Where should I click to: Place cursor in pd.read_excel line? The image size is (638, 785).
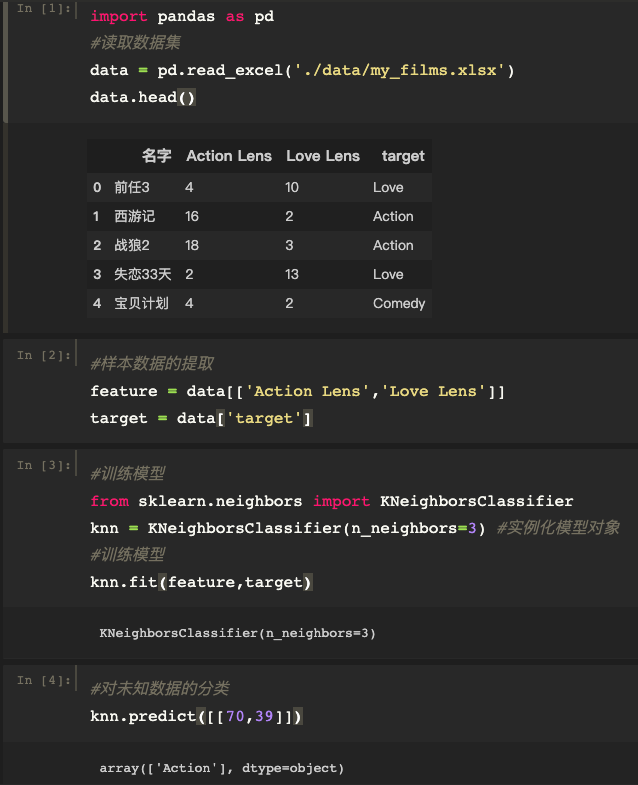tap(302, 70)
